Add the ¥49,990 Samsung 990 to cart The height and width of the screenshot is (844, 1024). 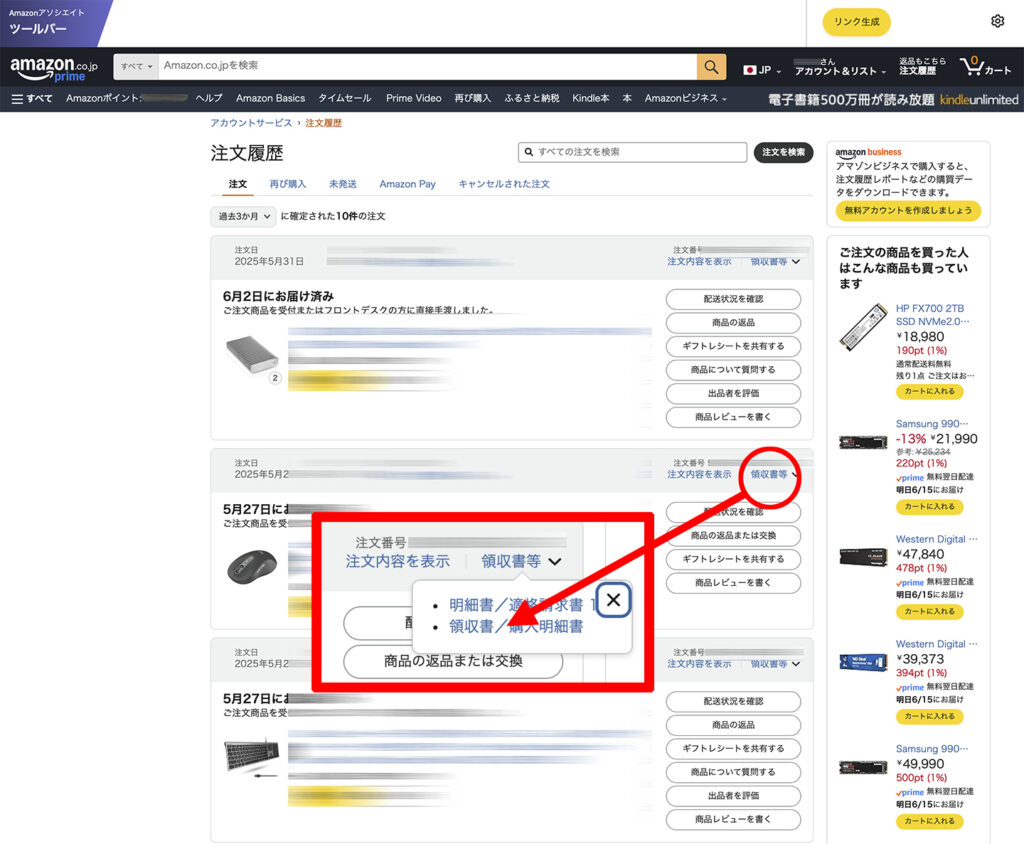[929, 821]
